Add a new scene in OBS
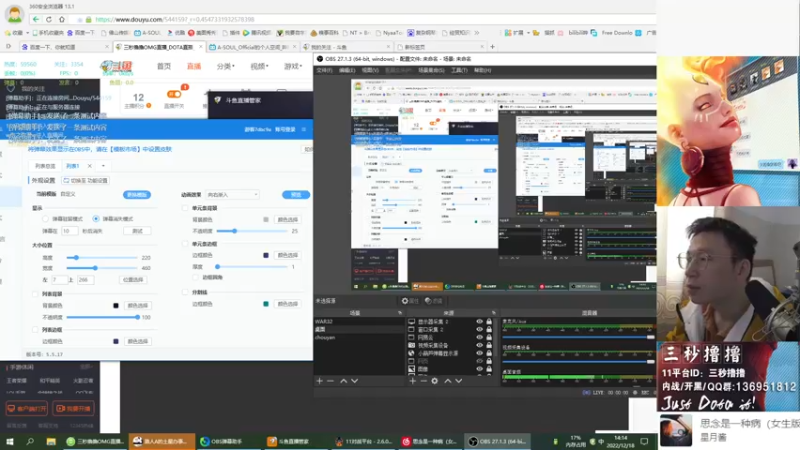 pyautogui.click(x=319, y=381)
